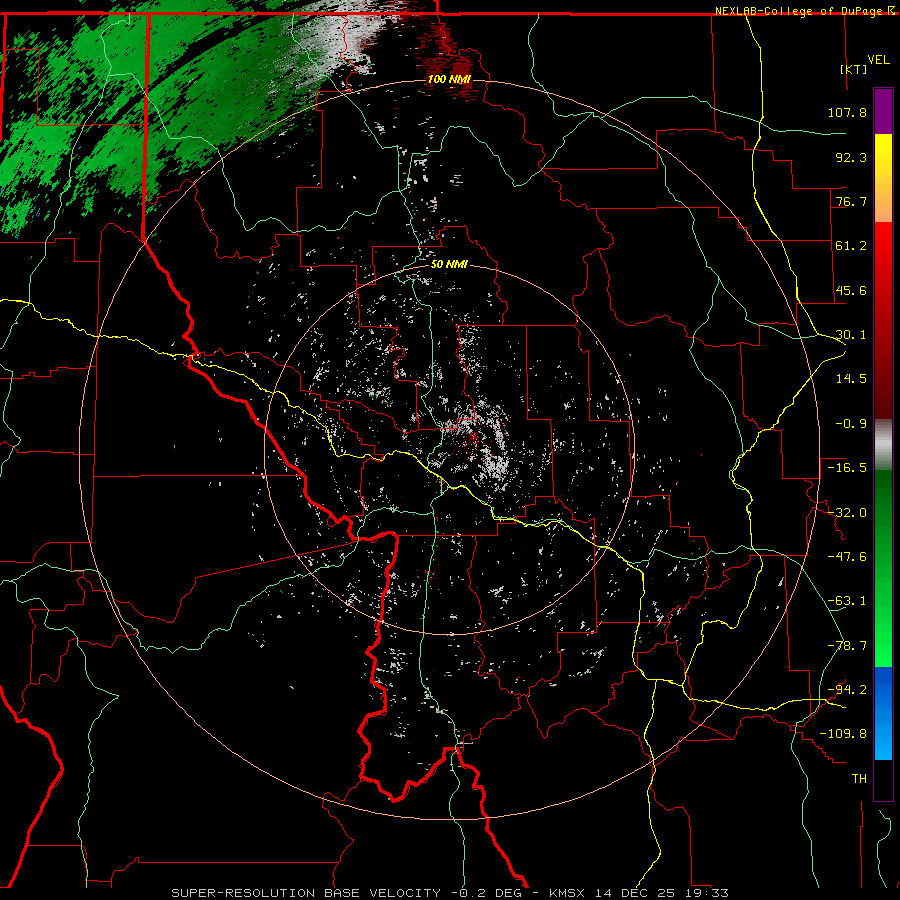
Task: Click the yellow-orange segment of the color bar
Action: pos(883,178)
